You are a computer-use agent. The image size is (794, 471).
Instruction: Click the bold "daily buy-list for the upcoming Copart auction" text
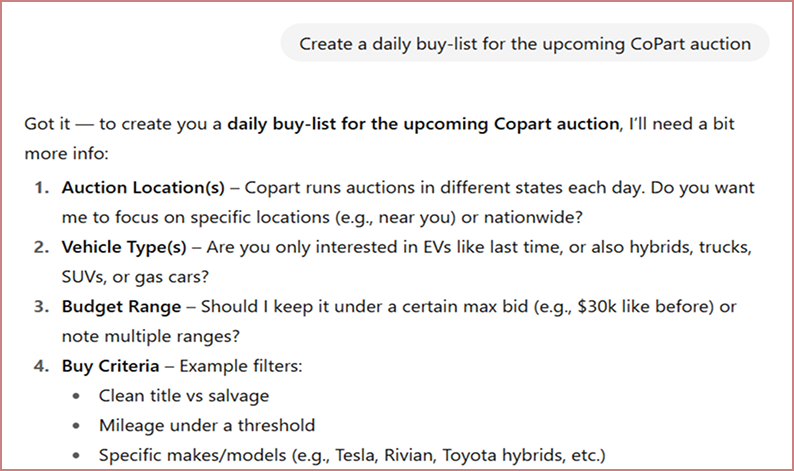[423, 126]
